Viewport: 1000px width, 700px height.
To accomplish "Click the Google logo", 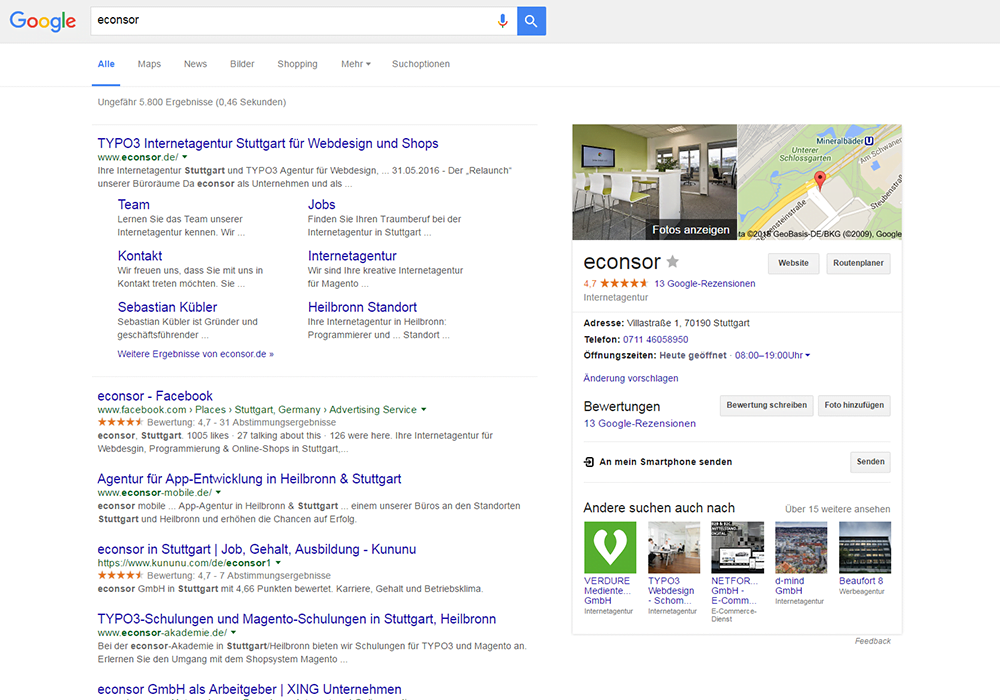I will tap(43, 21).
